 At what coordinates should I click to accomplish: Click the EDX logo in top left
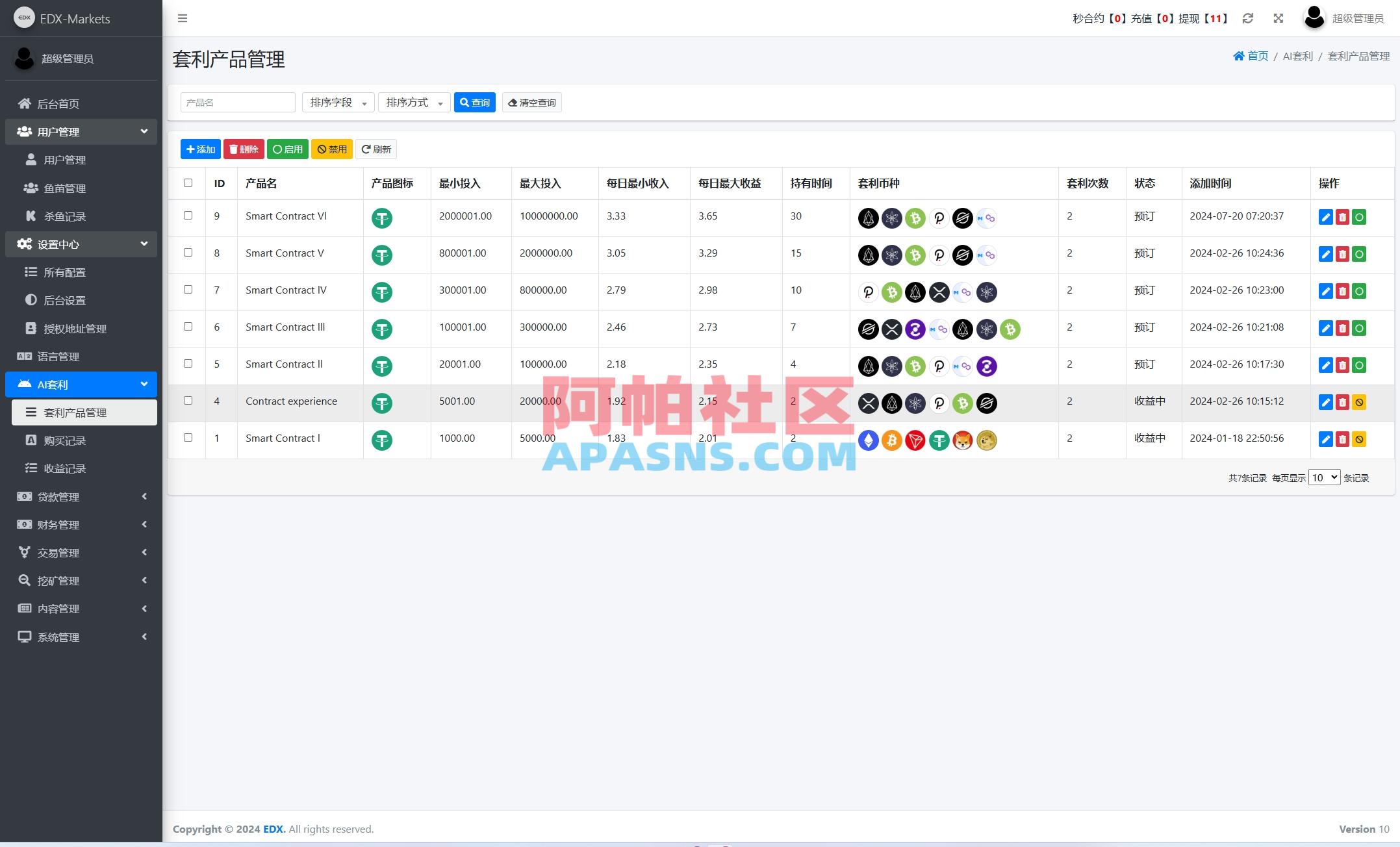coord(25,18)
